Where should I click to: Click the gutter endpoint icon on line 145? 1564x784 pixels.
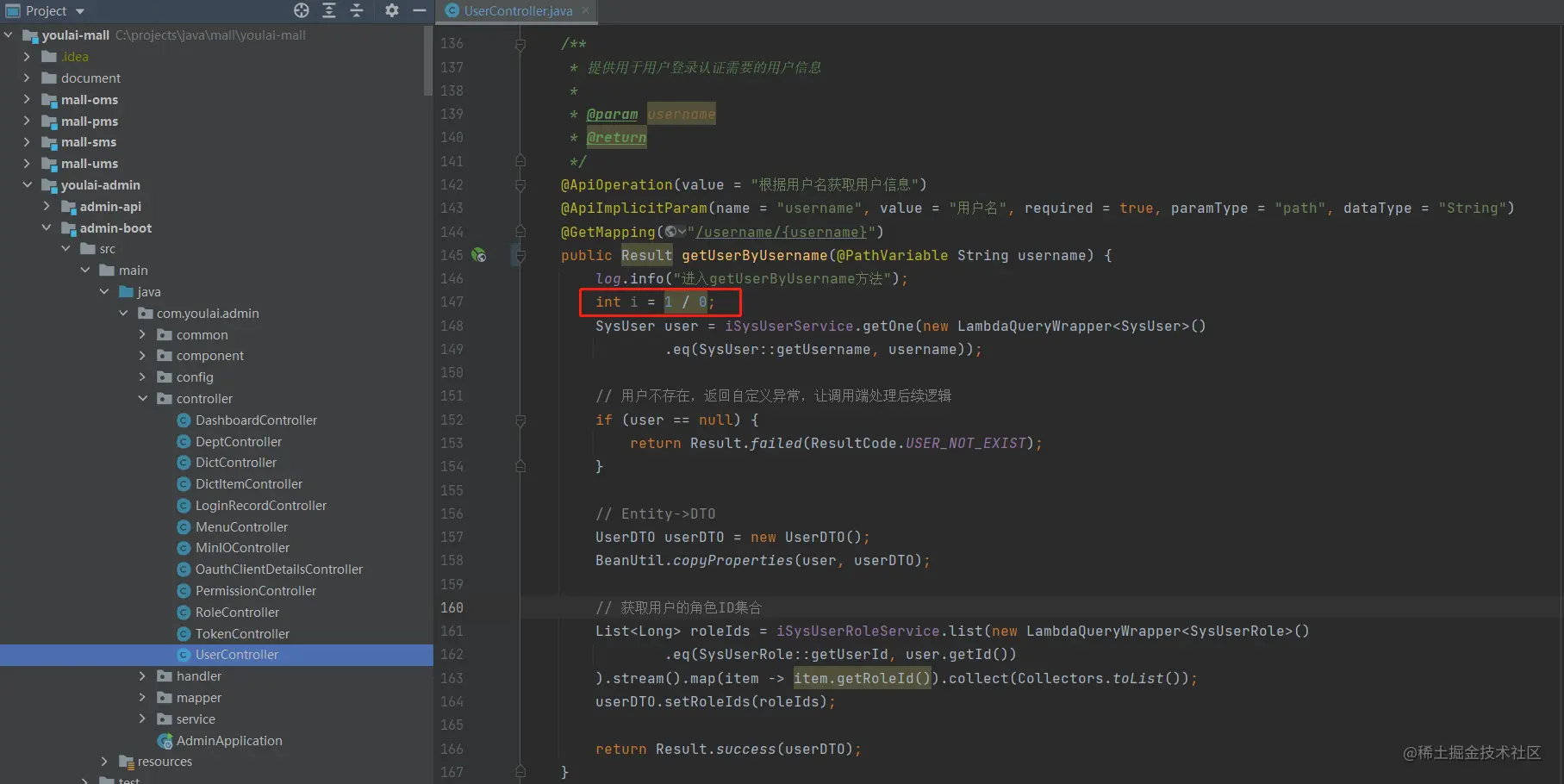pyautogui.click(x=479, y=255)
